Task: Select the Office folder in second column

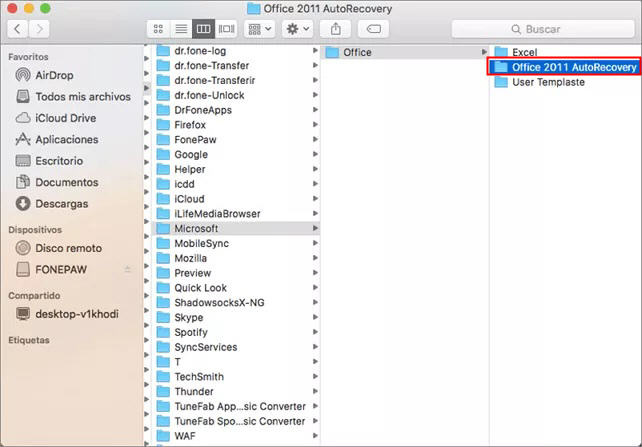Action: point(405,52)
